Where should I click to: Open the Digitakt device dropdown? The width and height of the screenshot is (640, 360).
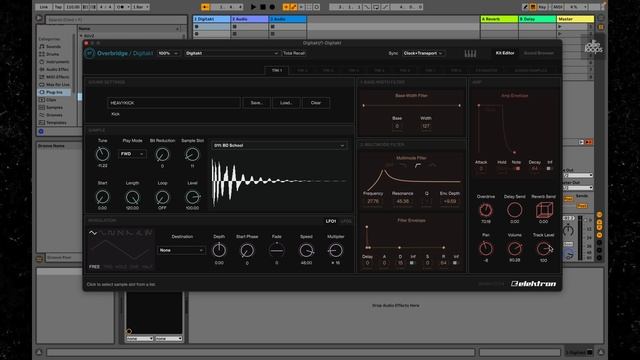[232, 53]
